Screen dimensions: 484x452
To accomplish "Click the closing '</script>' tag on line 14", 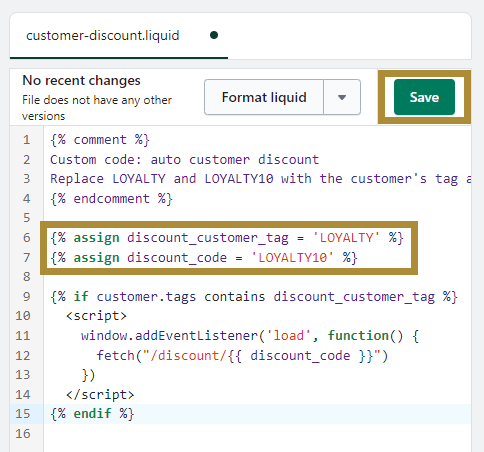I will point(100,395).
